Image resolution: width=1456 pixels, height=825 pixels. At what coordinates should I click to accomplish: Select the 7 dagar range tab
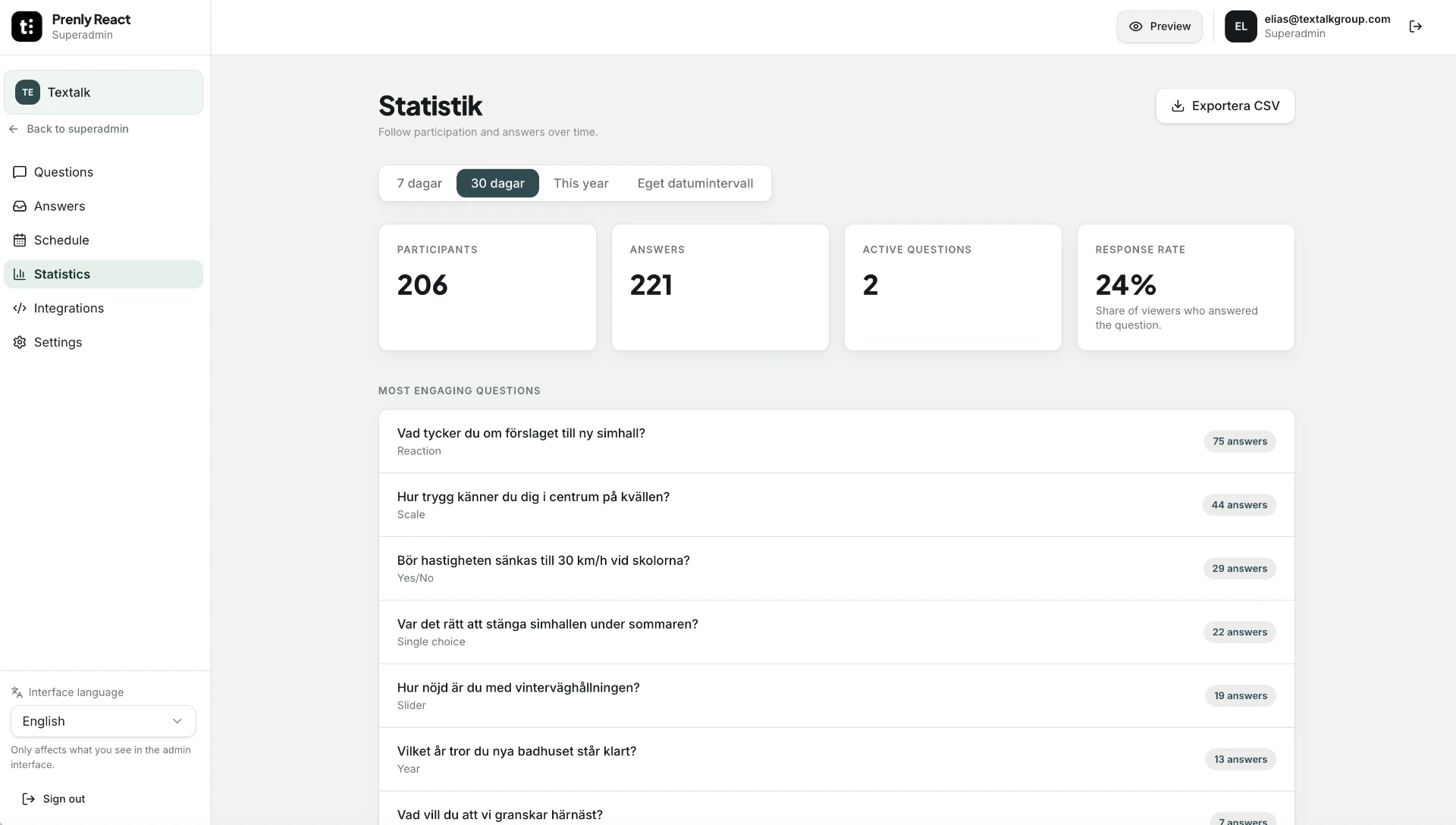pyautogui.click(x=419, y=184)
